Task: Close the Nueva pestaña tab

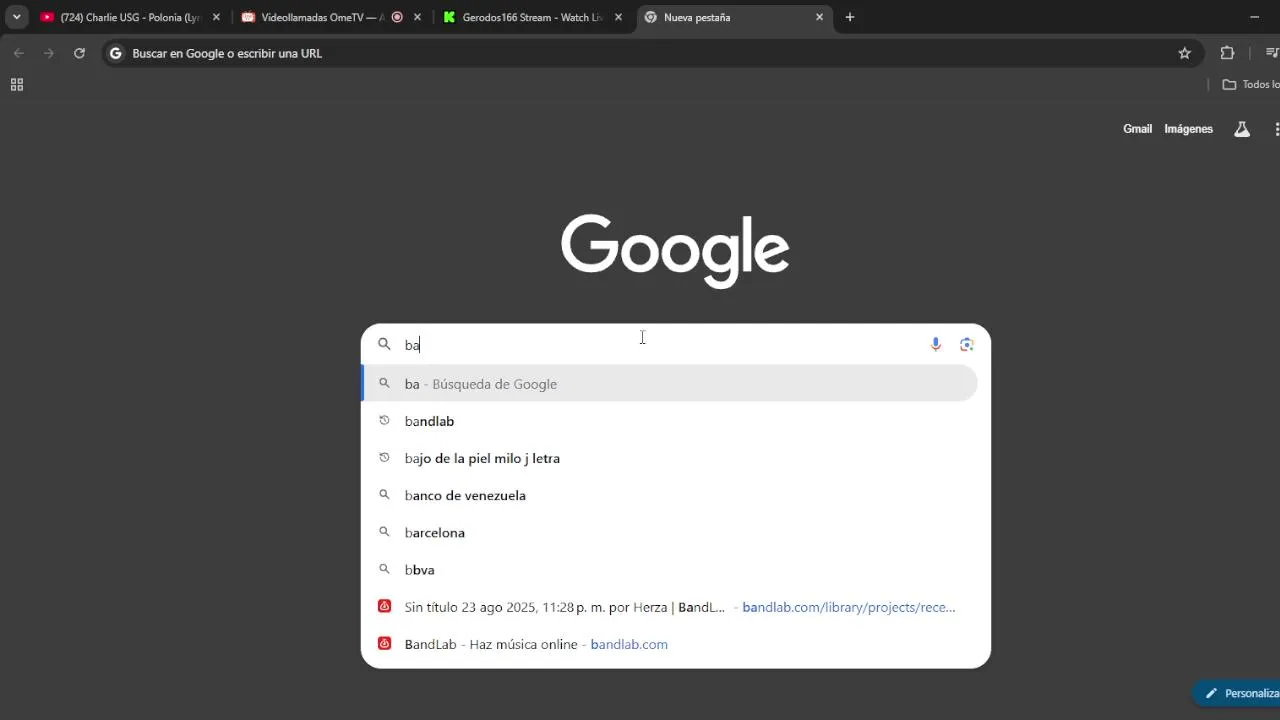Action: tap(819, 17)
